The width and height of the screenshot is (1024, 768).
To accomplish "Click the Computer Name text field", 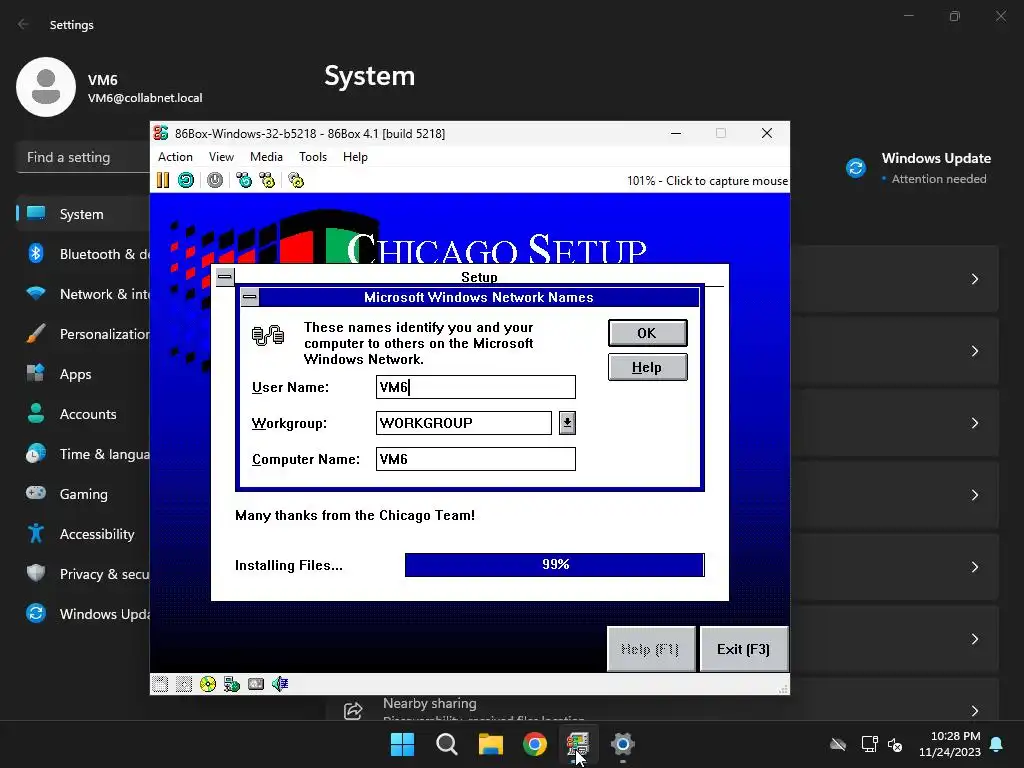I will coord(475,458).
